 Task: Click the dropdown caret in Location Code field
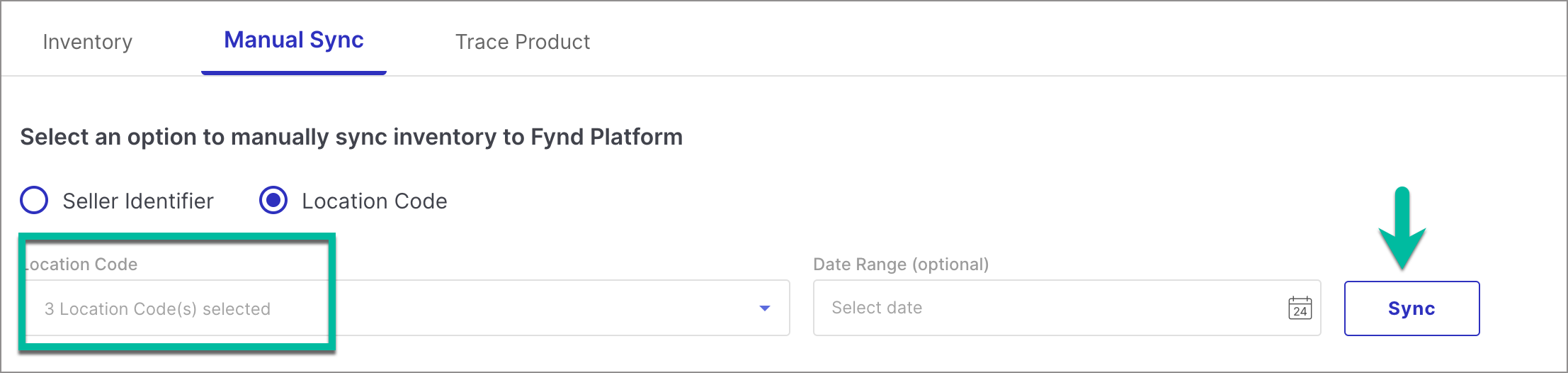pos(764,308)
